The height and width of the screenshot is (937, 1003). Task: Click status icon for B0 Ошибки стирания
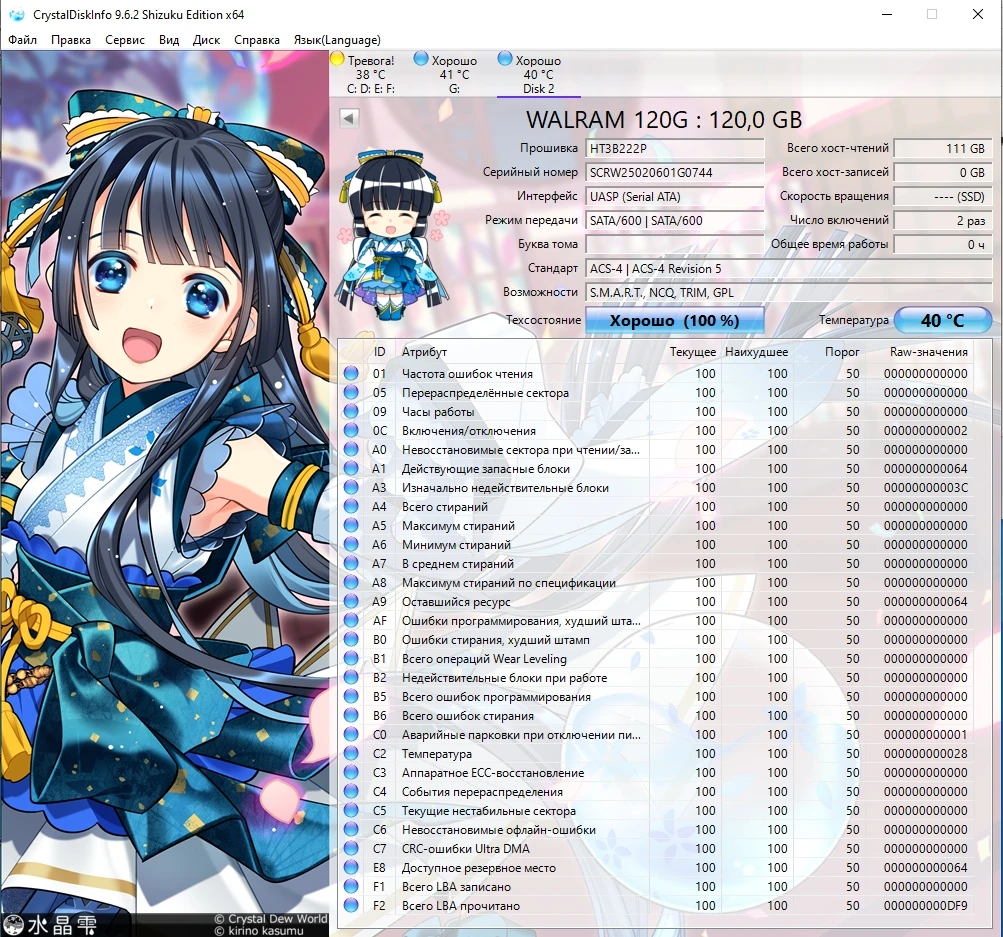point(351,640)
